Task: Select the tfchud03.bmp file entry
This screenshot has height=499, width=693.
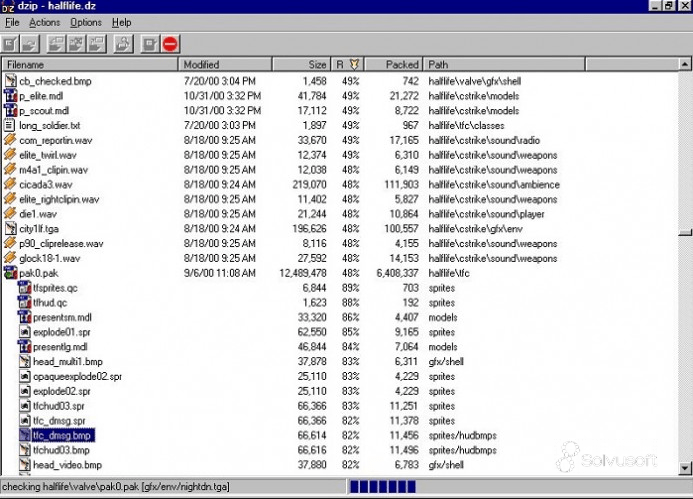Action: click(x=61, y=450)
